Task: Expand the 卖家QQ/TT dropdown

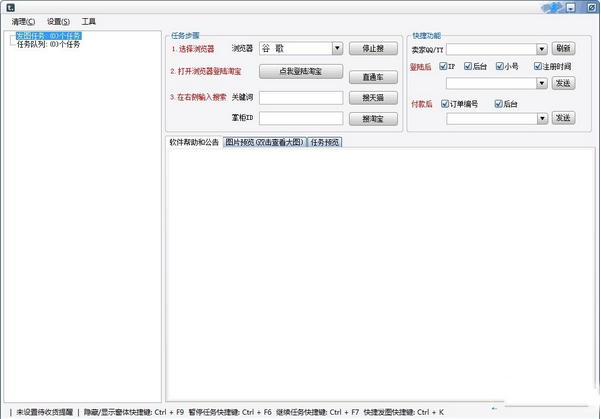Action: [541, 48]
